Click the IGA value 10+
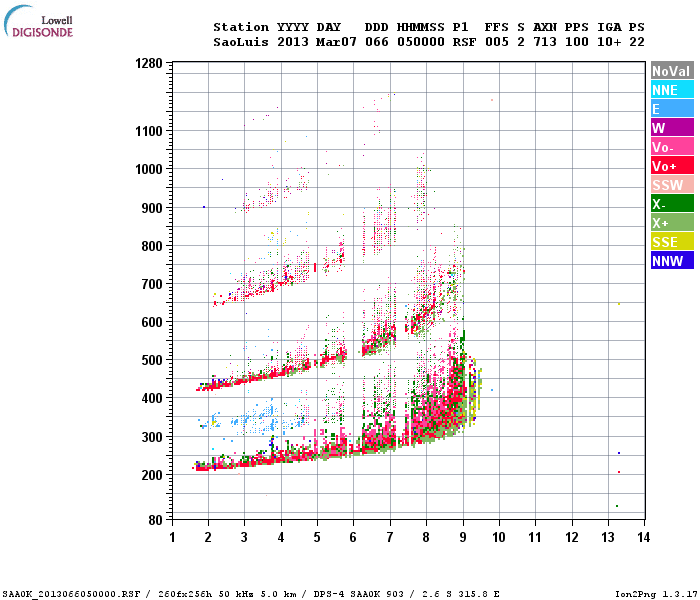The height and width of the screenshot is (600, 700). pos(609,42)
